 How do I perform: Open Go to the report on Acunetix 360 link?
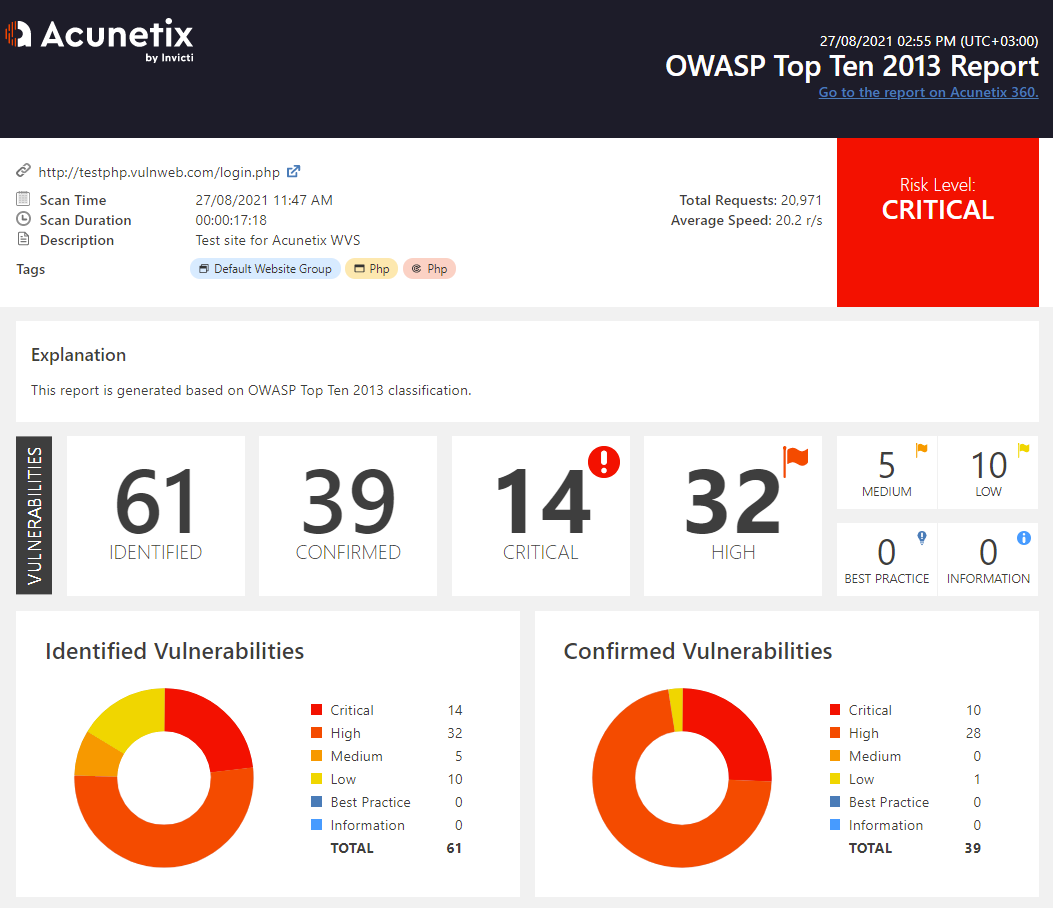click(928, 92)
